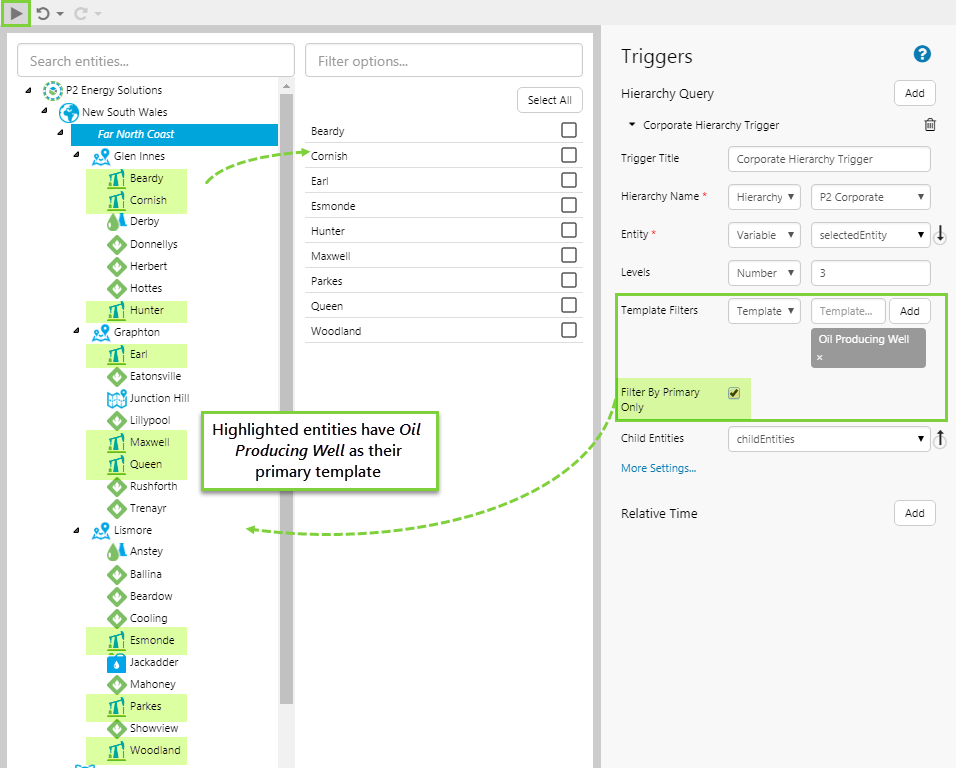Click the down arrow beside selectedEntity
Viewport: 956px width, 768px height.
pyautogui.click(x=940, y=234)
